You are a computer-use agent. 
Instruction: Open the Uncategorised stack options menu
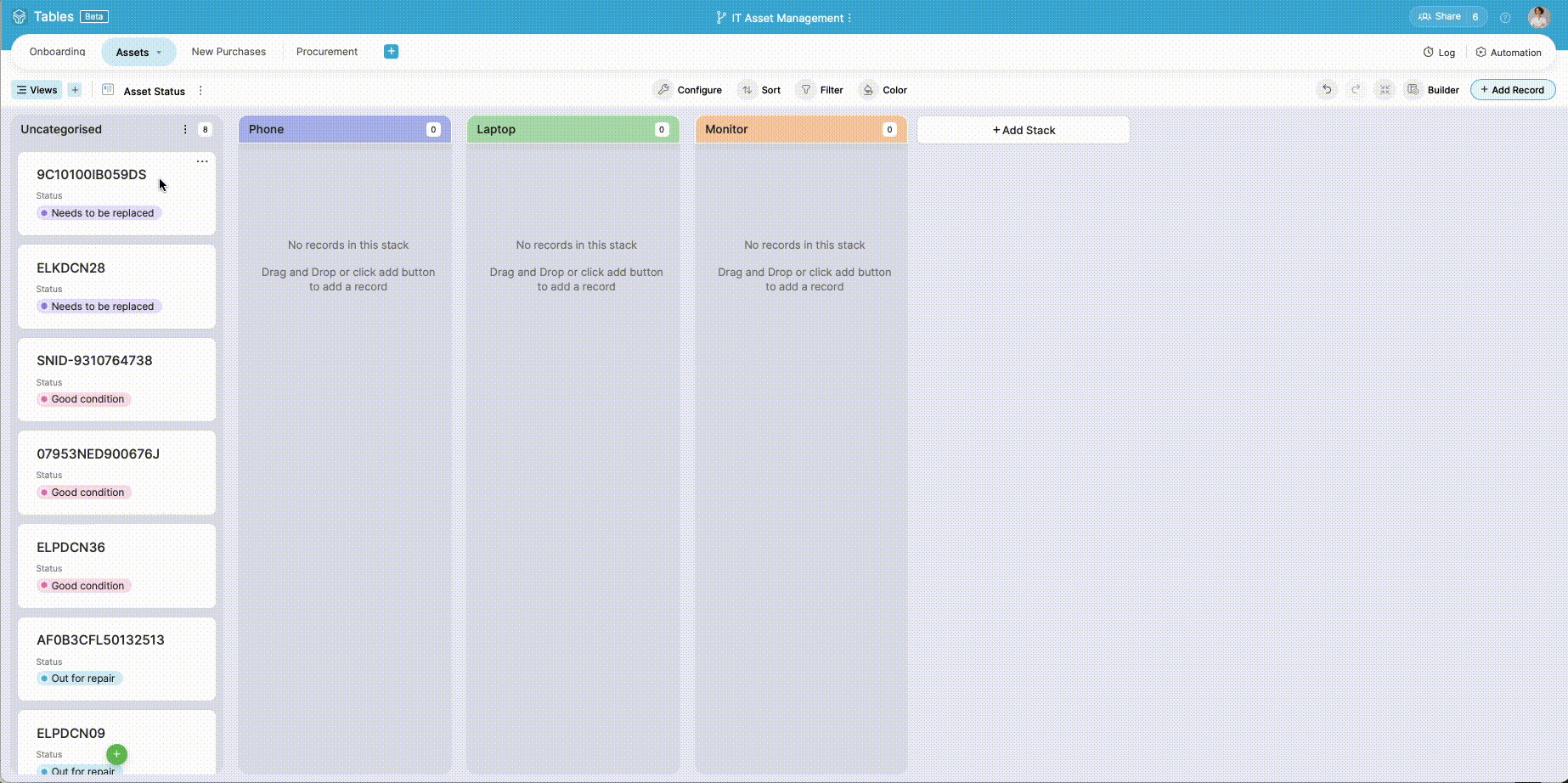[185, 130]
